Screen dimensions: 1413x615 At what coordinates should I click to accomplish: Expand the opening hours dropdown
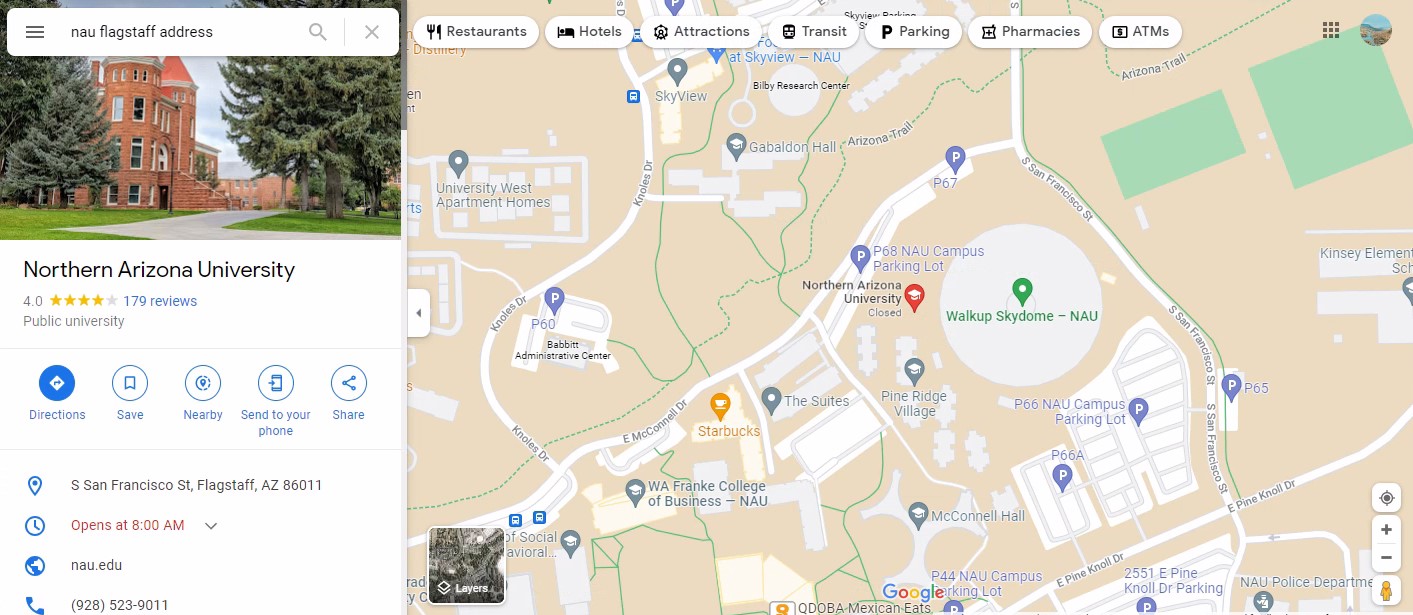[x=211, y=526]
